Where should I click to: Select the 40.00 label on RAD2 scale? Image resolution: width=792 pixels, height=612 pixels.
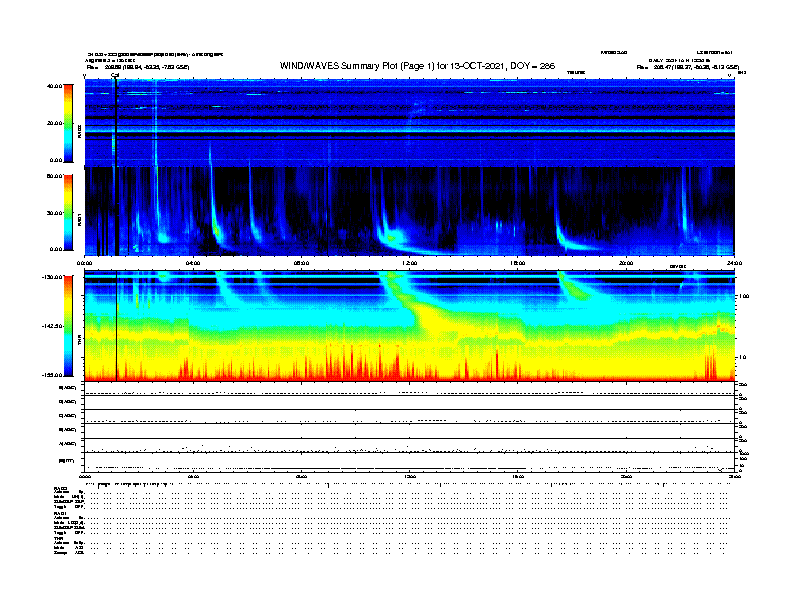(55, 86)
